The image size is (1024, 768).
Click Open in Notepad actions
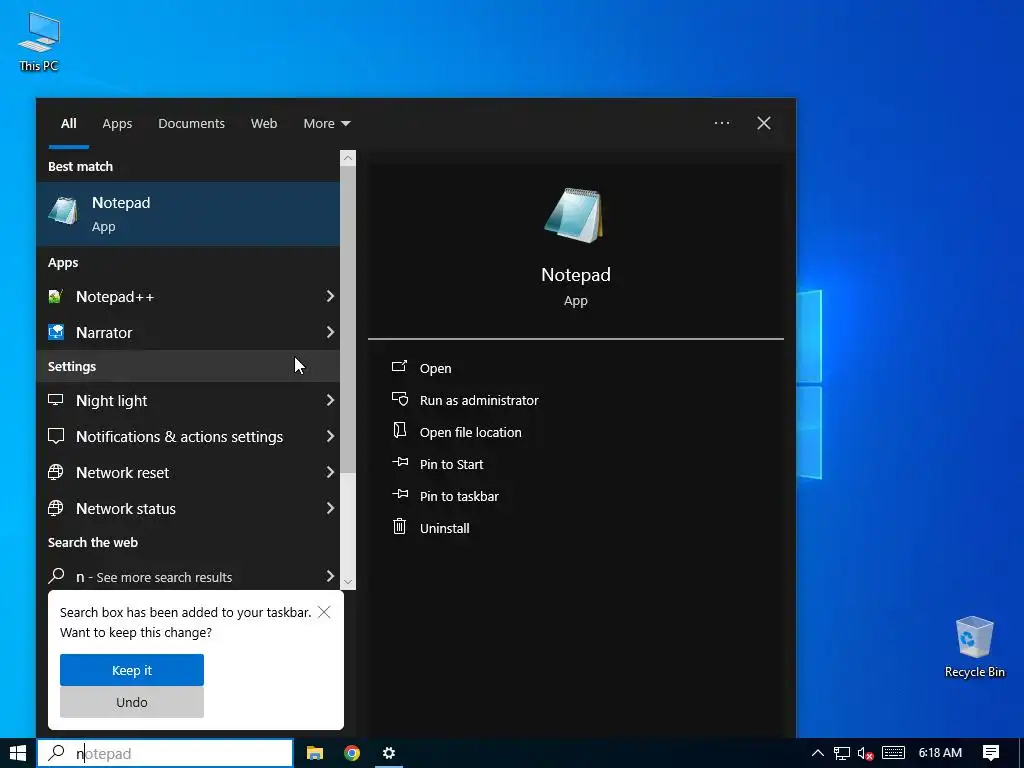[x=436, y=368]
